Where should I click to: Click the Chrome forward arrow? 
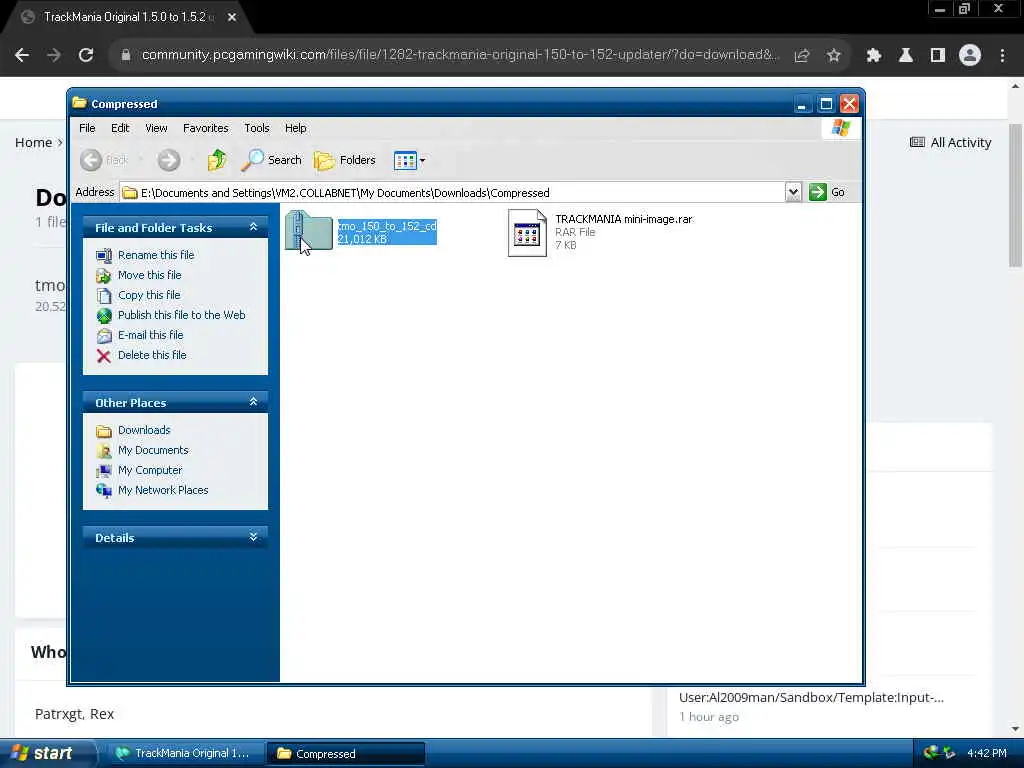tap(54, 56)
